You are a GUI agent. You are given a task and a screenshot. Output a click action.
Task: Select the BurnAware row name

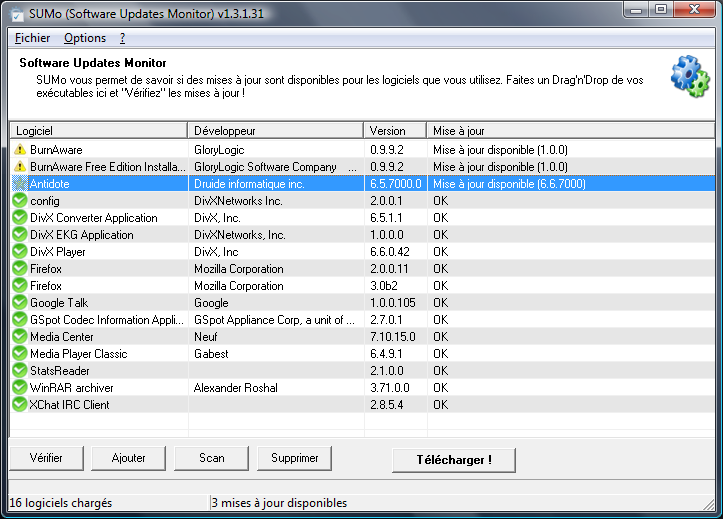tap(56, 150)
